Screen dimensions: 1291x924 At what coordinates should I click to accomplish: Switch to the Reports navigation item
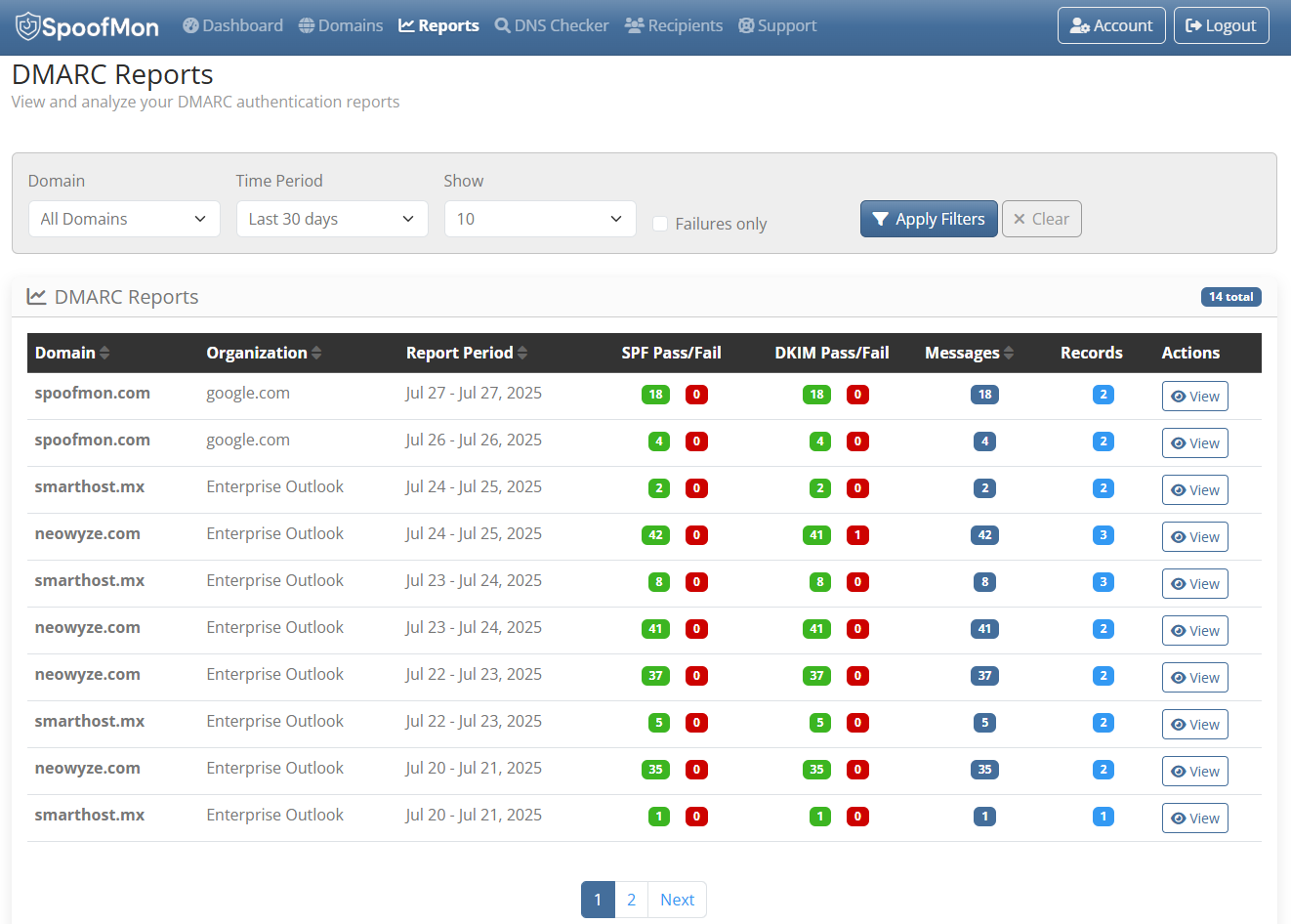438,25
